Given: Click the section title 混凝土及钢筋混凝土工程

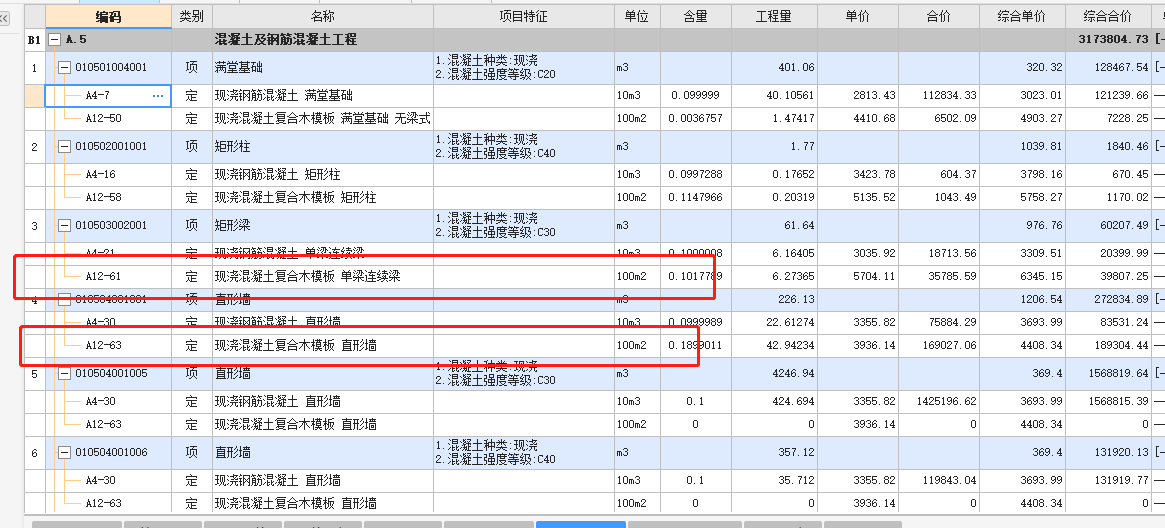Looking at the screenshot, I should (x=285, y=39).
